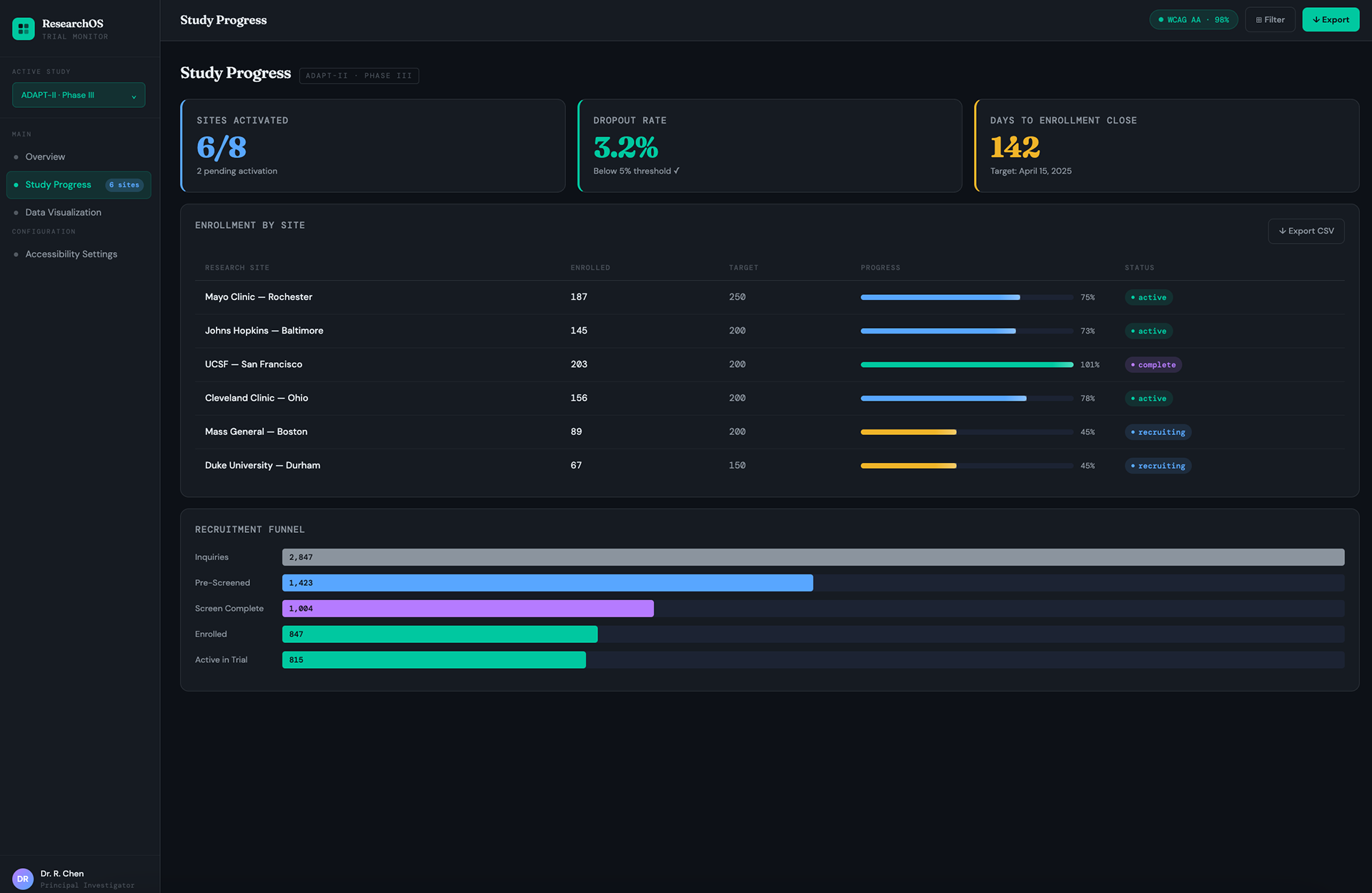Click the ResearchOS logo icon

[x=24, y=29]
